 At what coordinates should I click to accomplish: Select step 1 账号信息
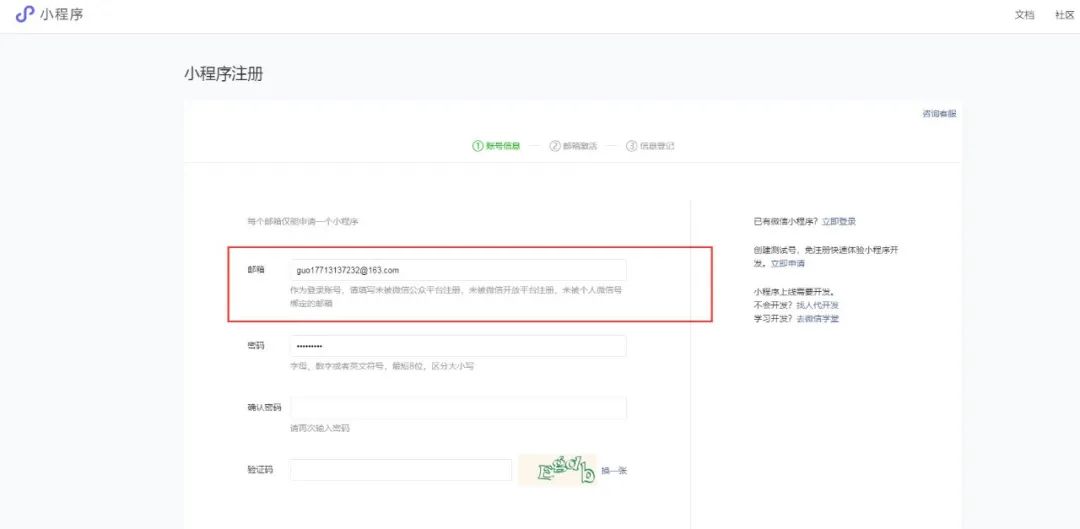point(496,146)
